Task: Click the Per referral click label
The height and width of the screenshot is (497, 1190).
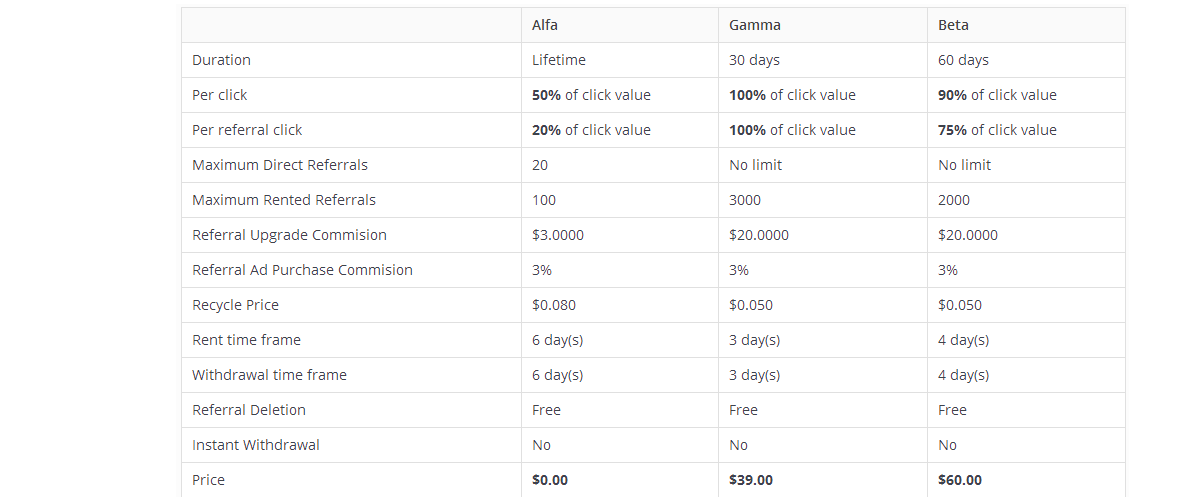Action: tap(247, 130)
